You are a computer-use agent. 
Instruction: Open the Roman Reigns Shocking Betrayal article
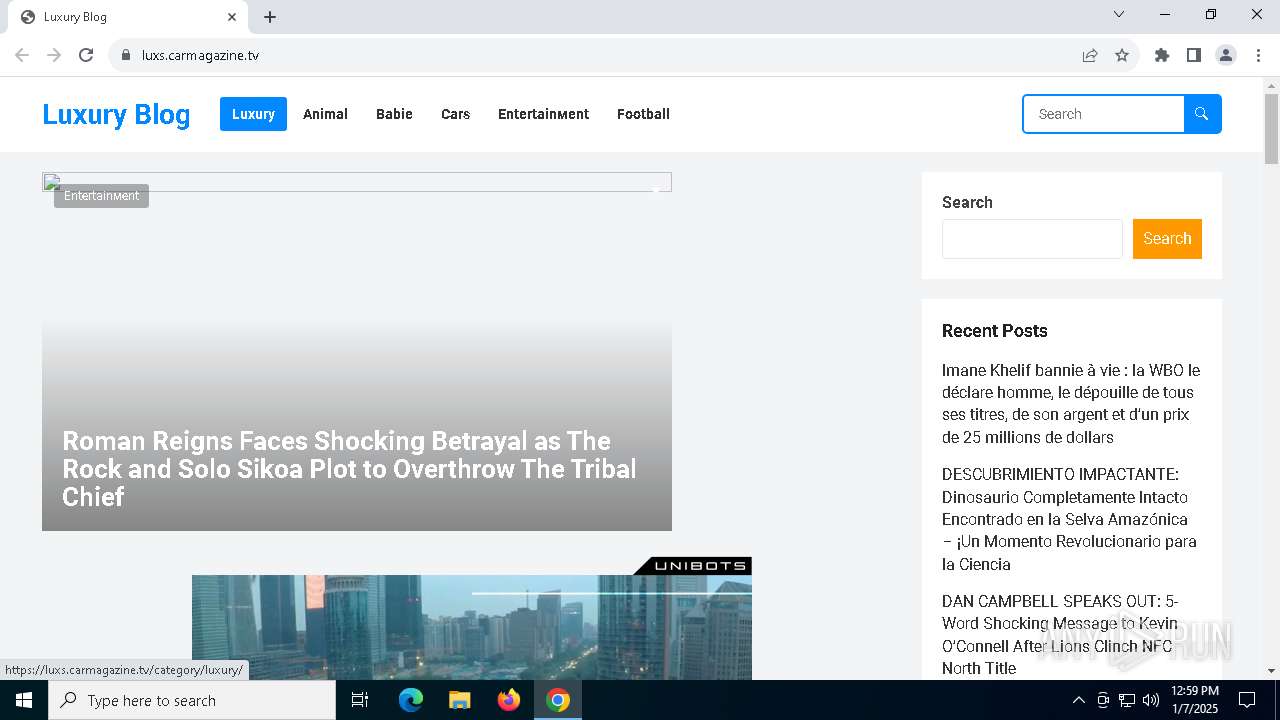coord(349,469)
